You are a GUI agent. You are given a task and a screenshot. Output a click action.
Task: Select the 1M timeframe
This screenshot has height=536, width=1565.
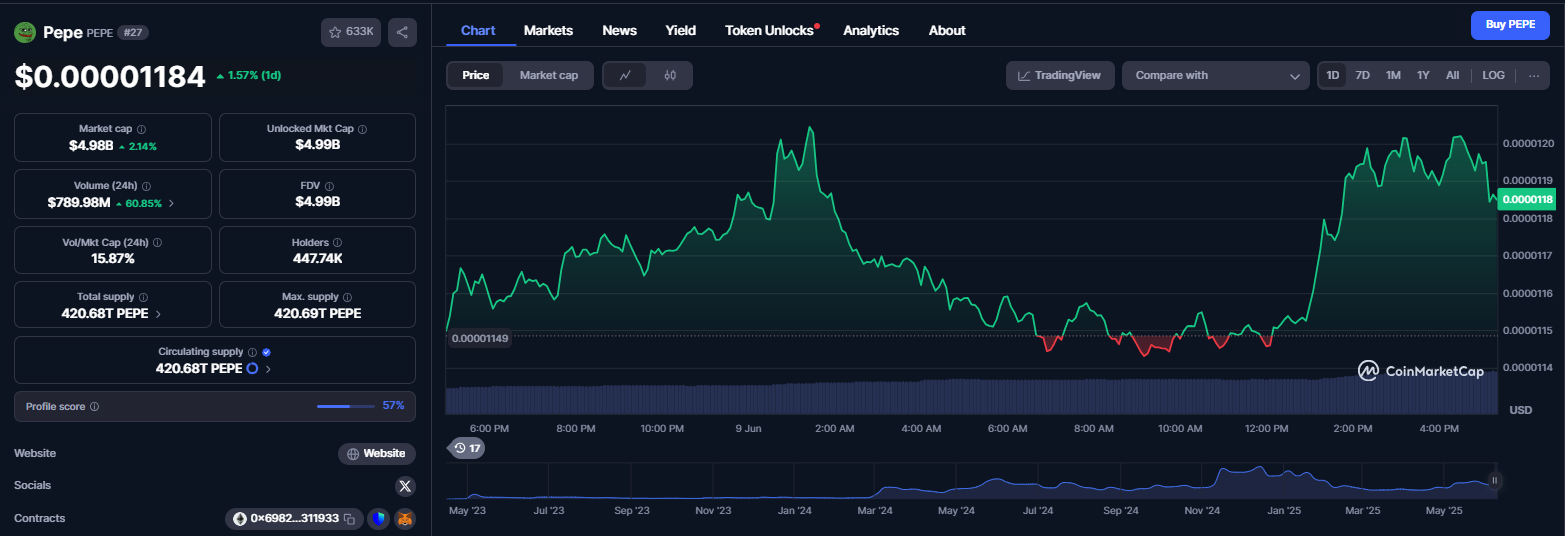pos(1393,75)
